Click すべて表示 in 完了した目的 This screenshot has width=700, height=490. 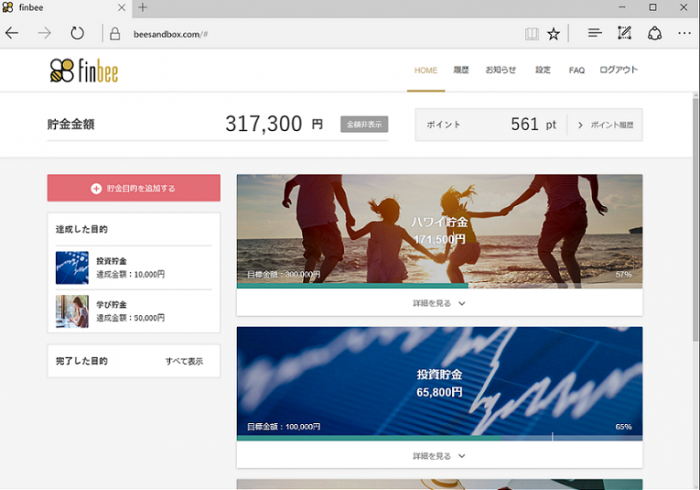pyautogui.click(x=184, y=361)
